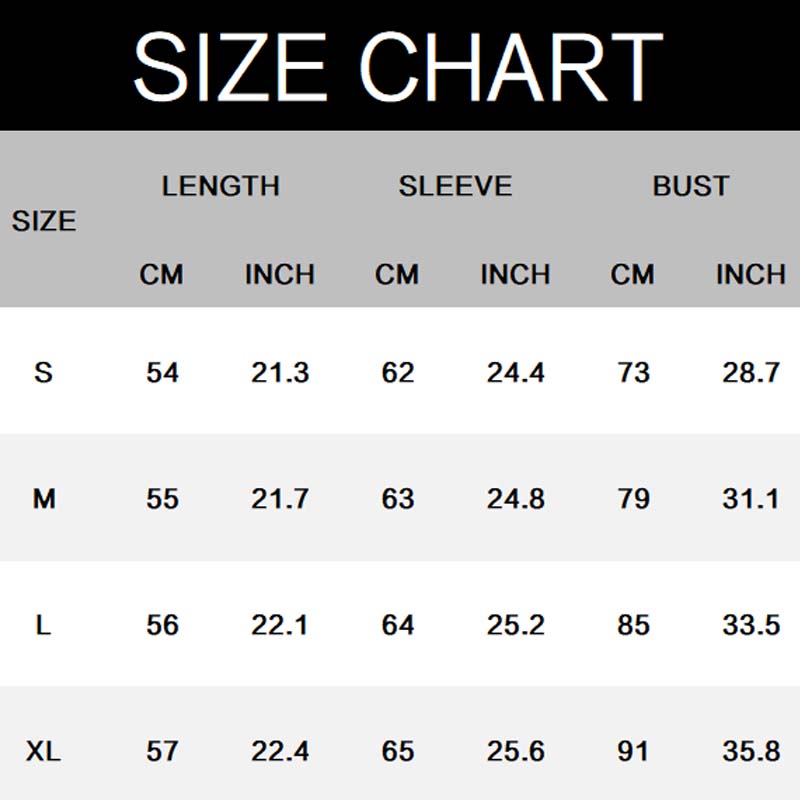Viewport: 800px width, 800px height.
Task: Select the SLEEVE column header
Action: 455,186
